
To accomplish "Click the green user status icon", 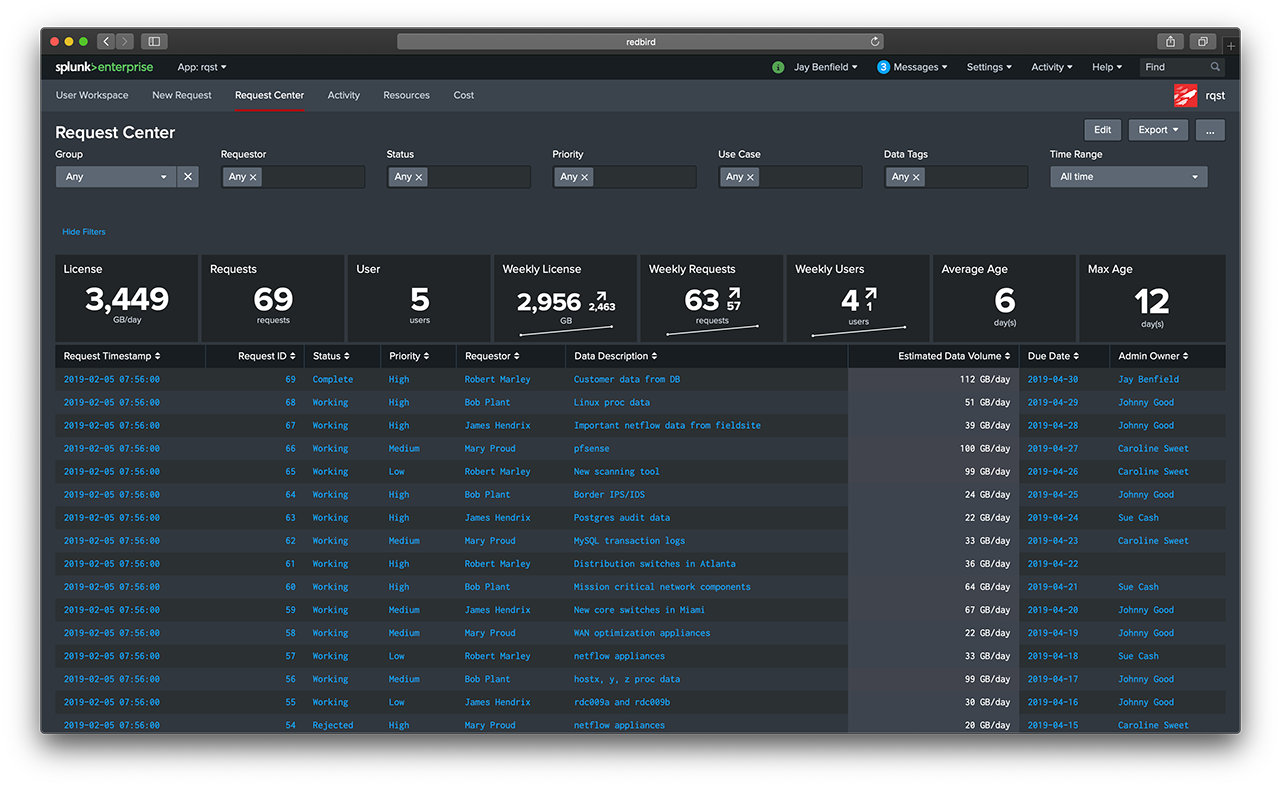I will point(778,67).
